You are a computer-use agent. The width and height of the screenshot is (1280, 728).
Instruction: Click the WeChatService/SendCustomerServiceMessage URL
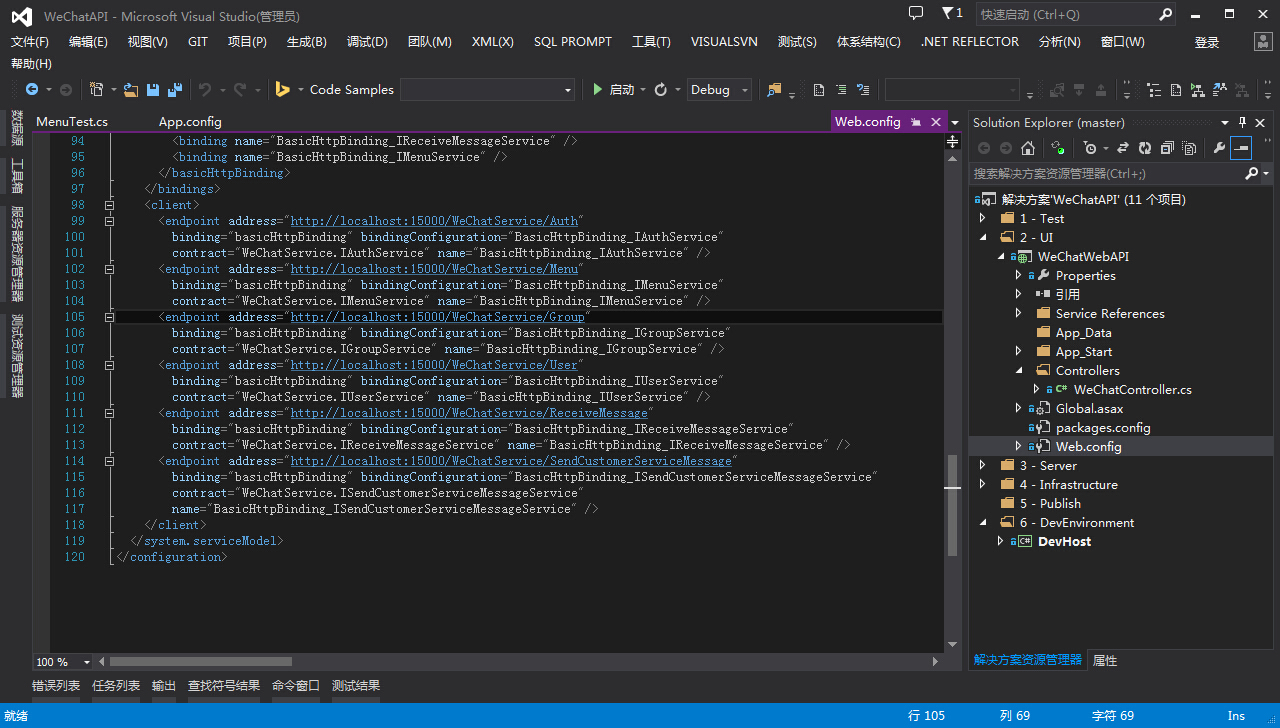511,461
